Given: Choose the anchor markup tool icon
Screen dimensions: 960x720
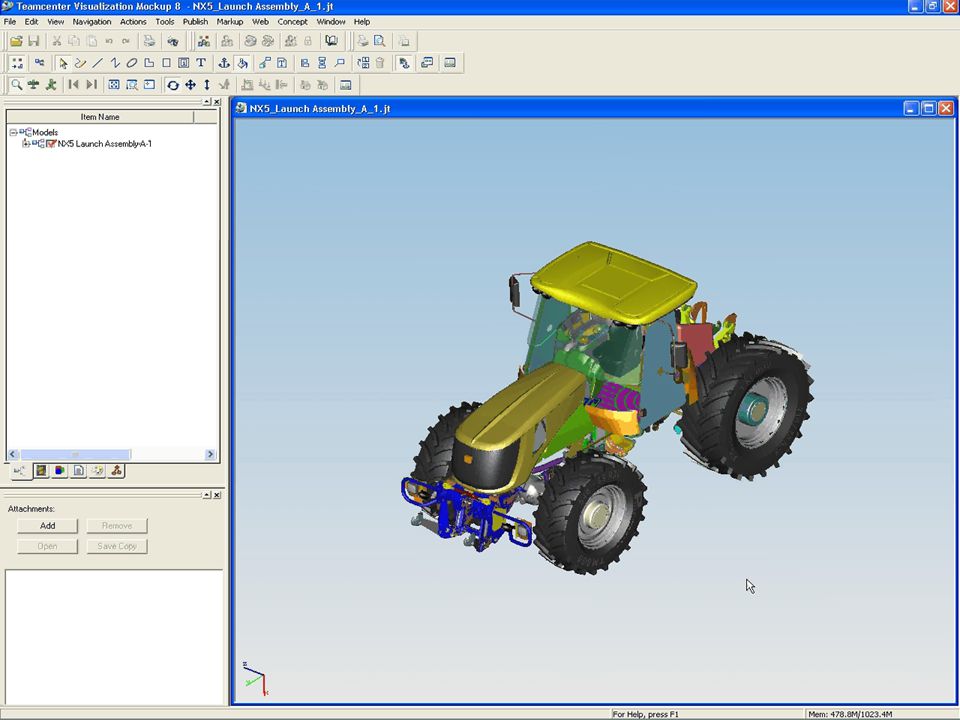Looking at the screenshot, I should (224, 62).
